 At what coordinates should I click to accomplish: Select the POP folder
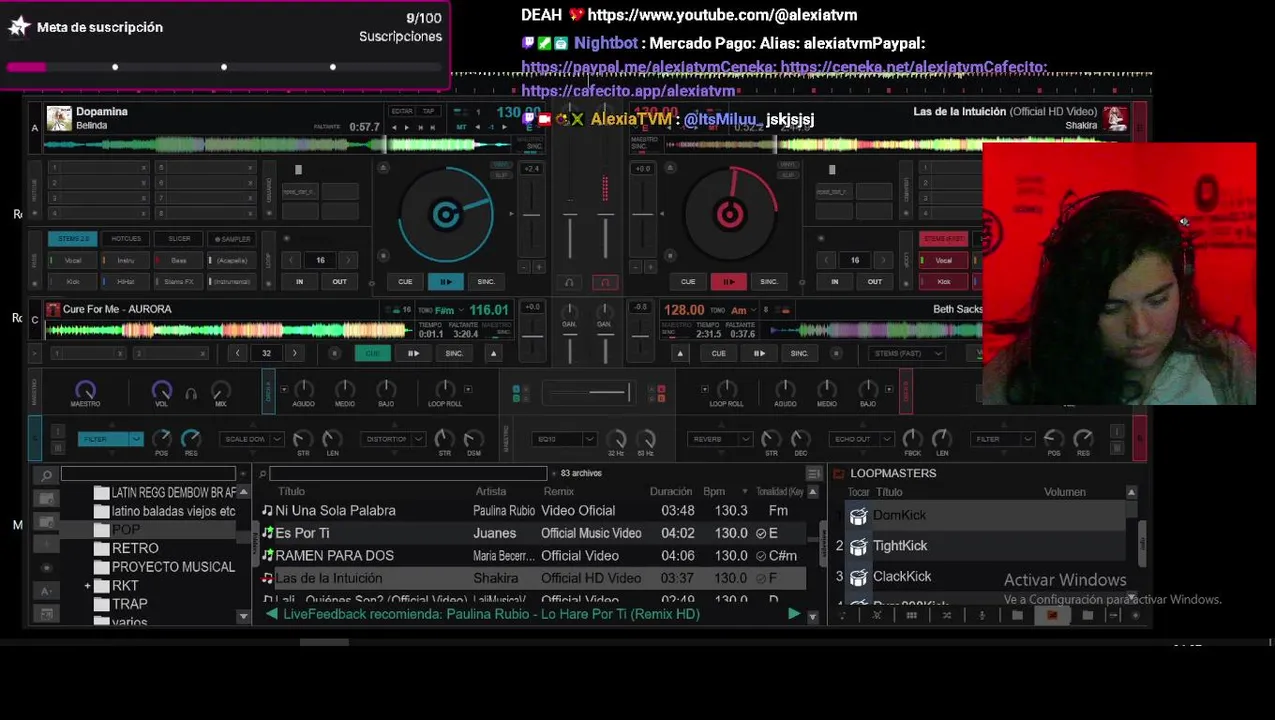pyautogui.click(x=126, y=530)
